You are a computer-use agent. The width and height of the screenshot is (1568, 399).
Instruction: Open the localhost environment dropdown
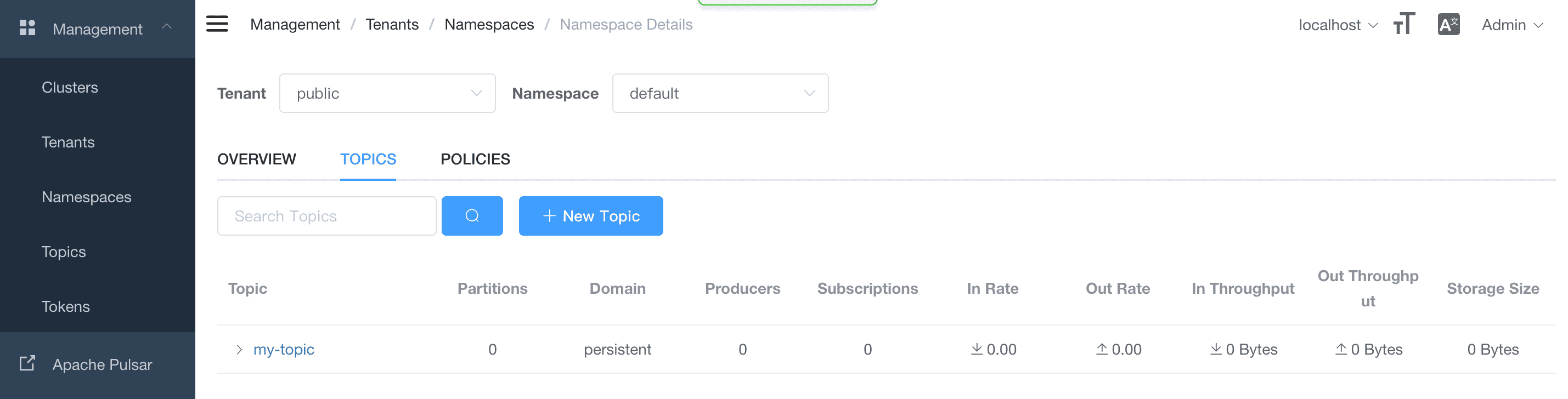click(1338, 25)
